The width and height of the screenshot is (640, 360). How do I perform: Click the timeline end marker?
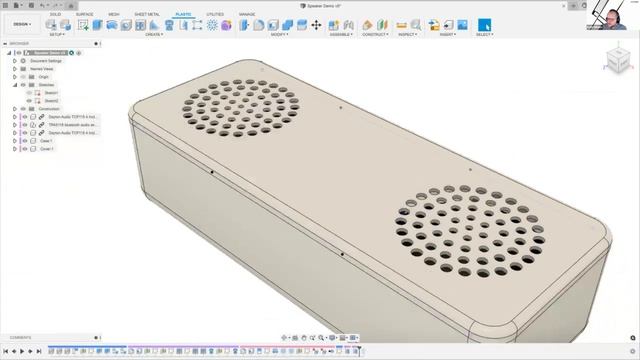359,350
